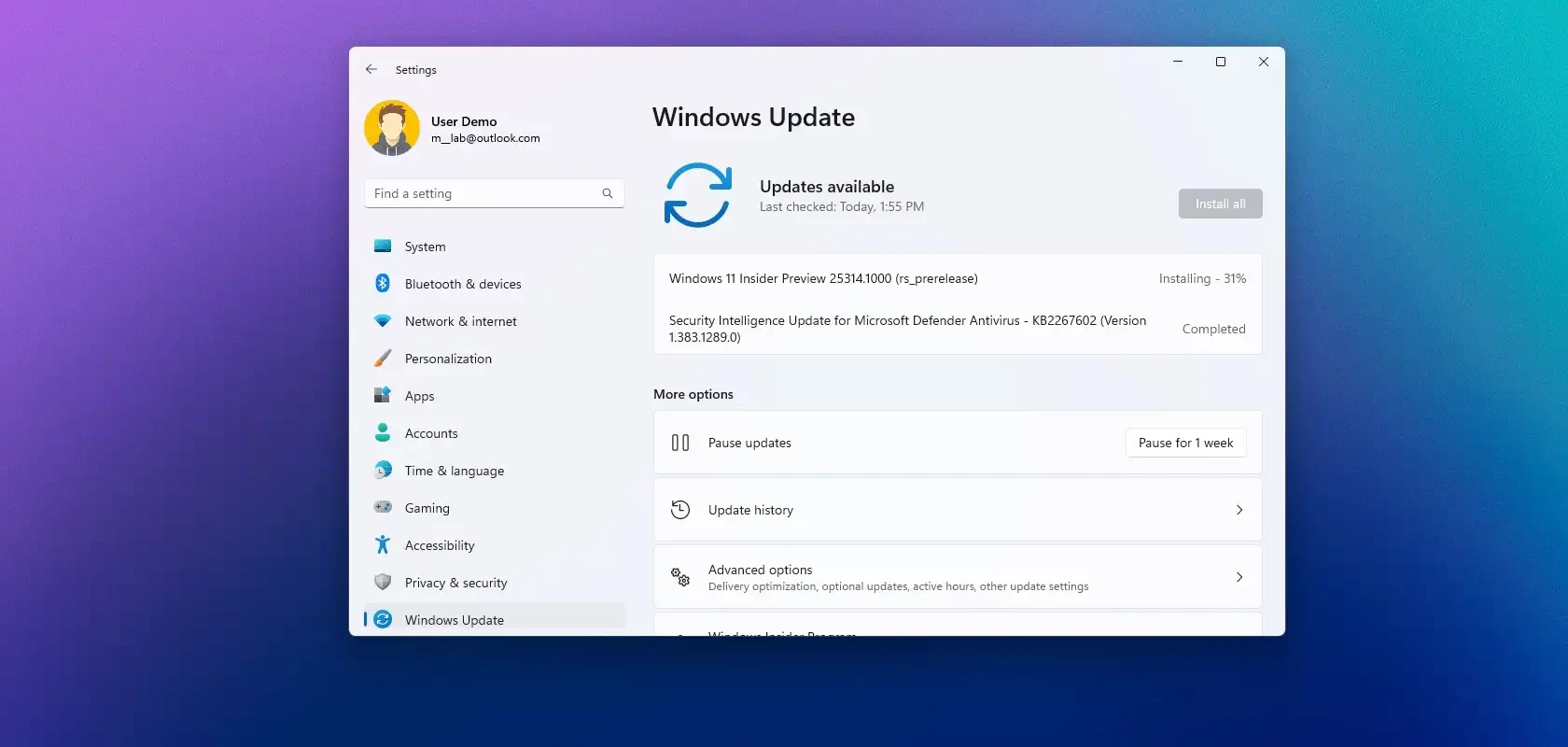1568x747 pixels.
Task: Click Last checked: Today, 1:55 PM text
Action: tap(842, 206)
